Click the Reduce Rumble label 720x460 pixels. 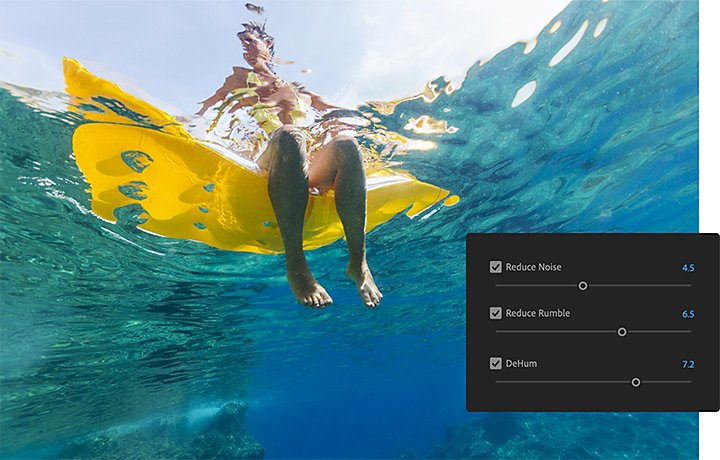(538, 314)
